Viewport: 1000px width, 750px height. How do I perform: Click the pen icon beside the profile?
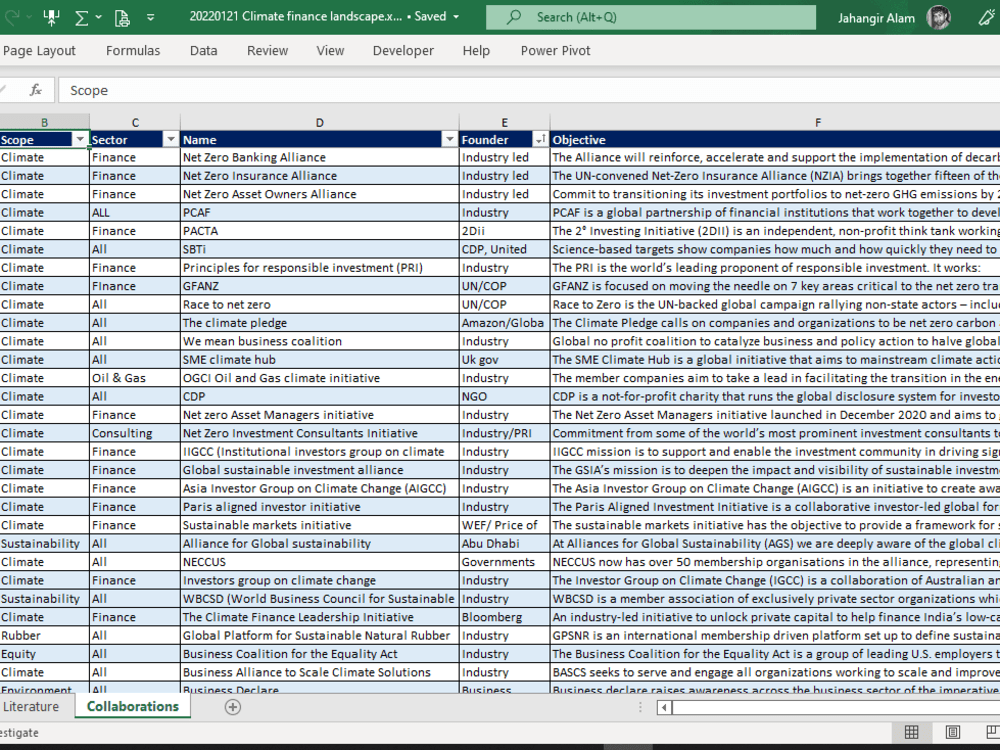(986, 17)
